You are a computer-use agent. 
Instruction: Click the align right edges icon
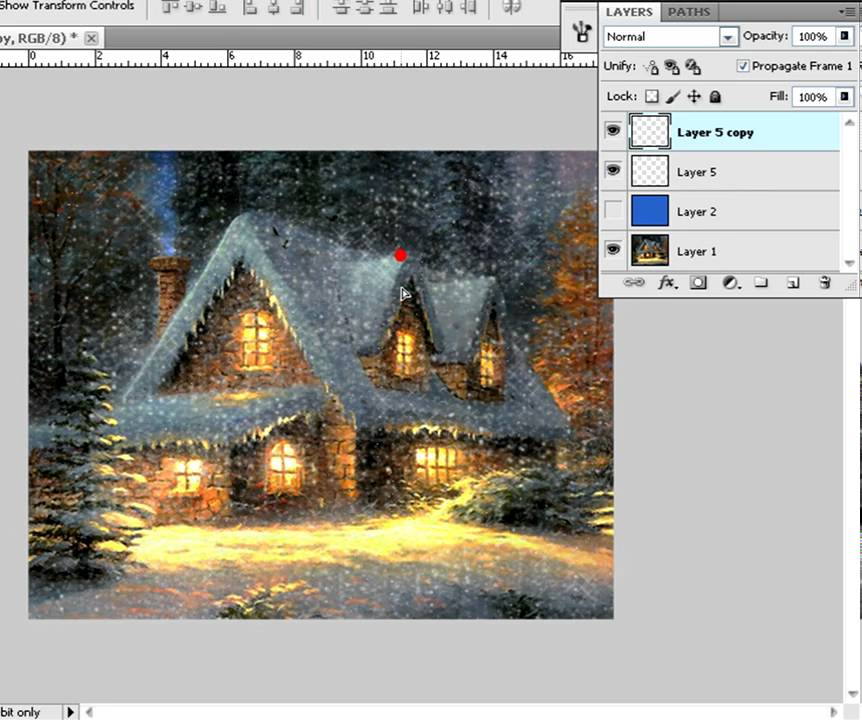[x=297, y=7]
